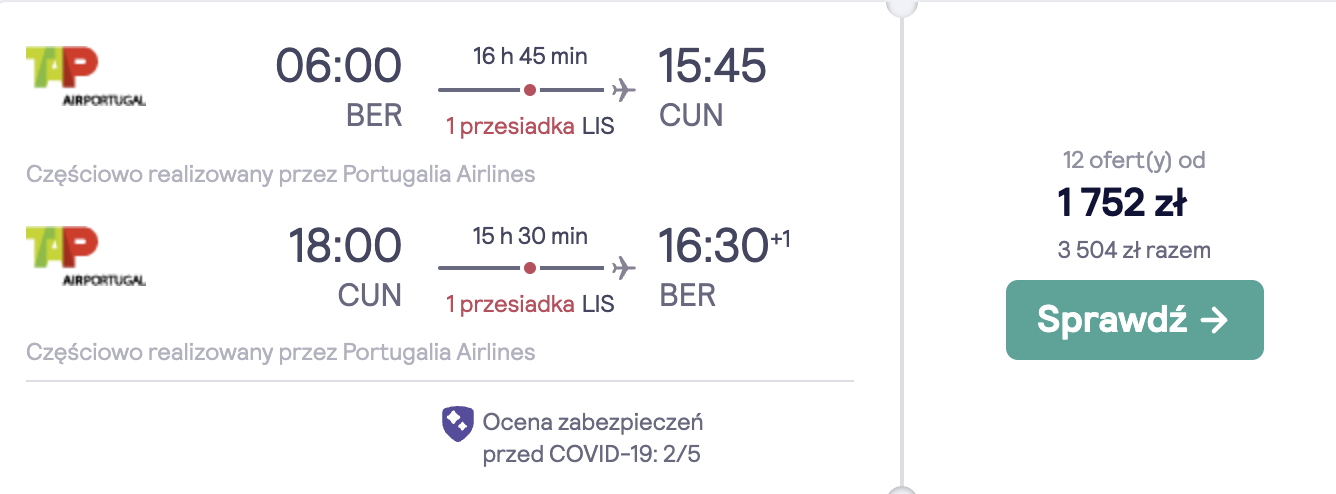
Task: Click the outbound '1 przesiadka' LIS link
Action: pos(530,127)
